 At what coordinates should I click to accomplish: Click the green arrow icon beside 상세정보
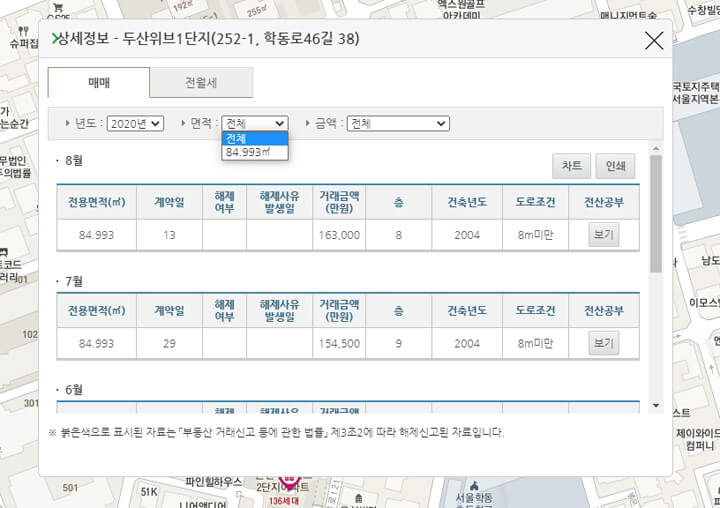[55, 39]
